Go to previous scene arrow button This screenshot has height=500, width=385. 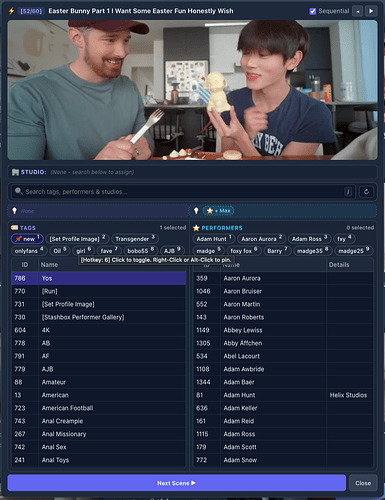click(358, 11)
